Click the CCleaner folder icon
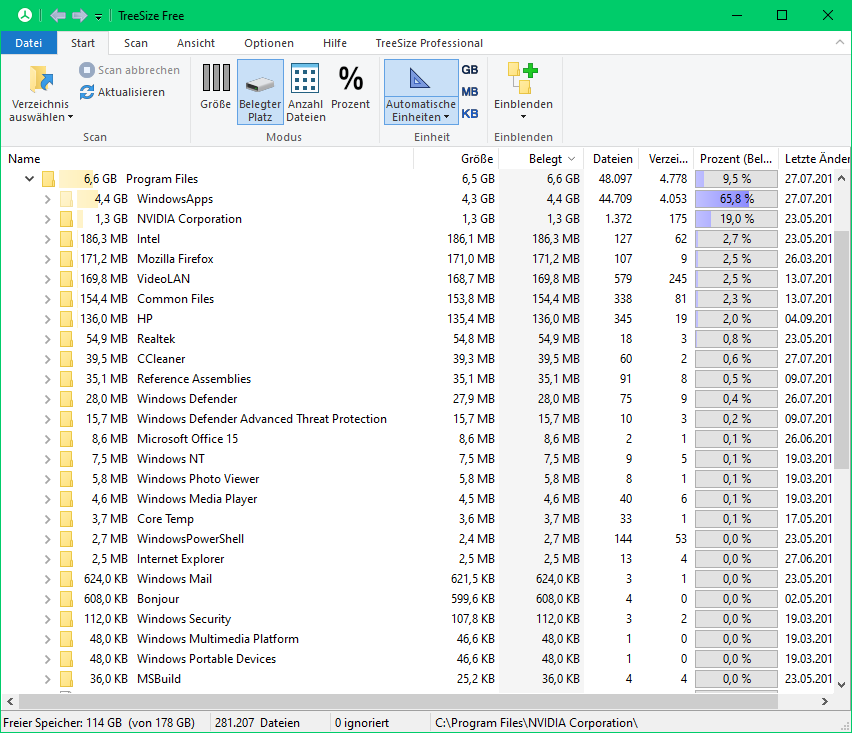Image resolution: width=852 pixels, height=733 pixels. 66,359
